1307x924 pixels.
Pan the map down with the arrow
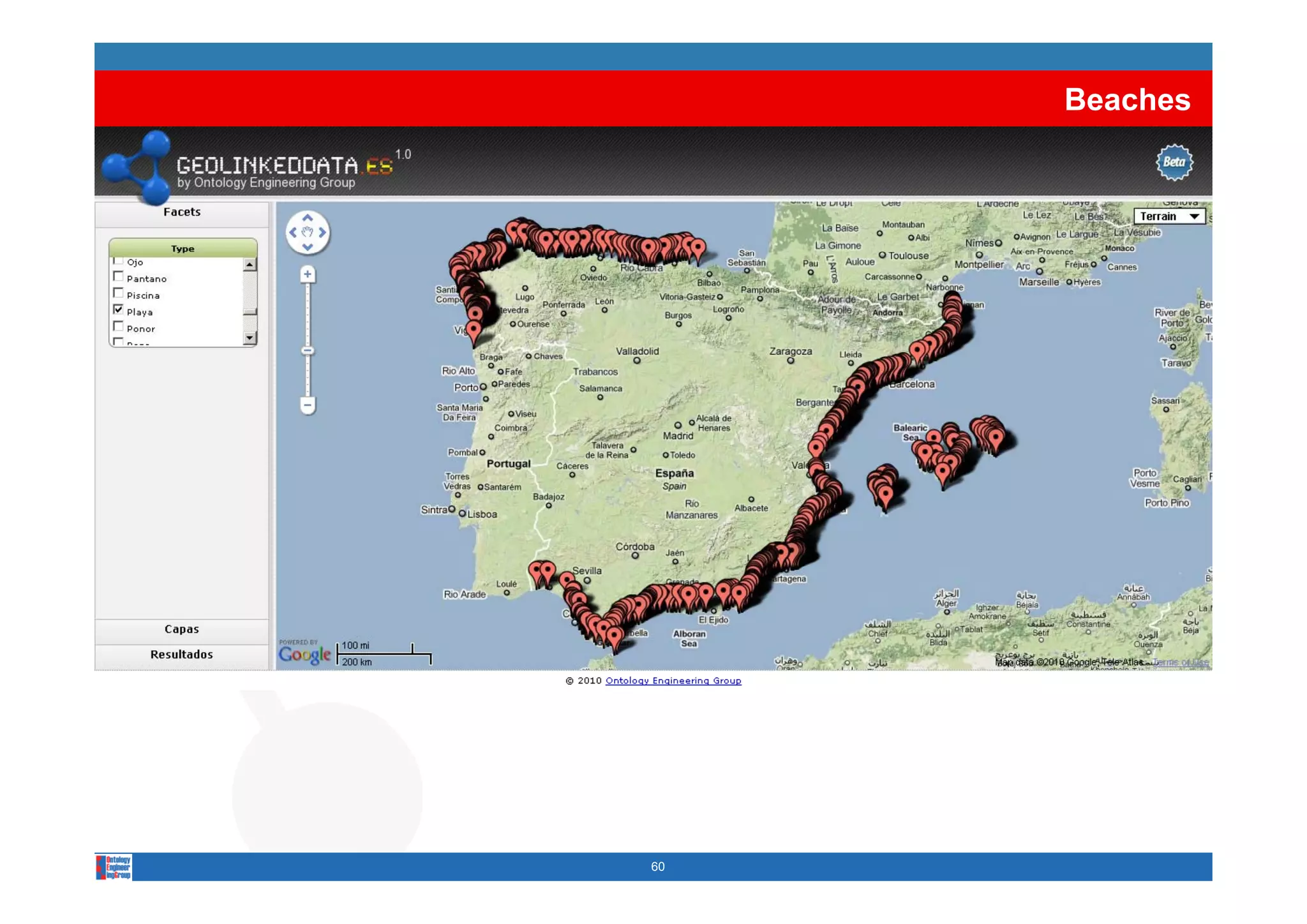(307, 247)
